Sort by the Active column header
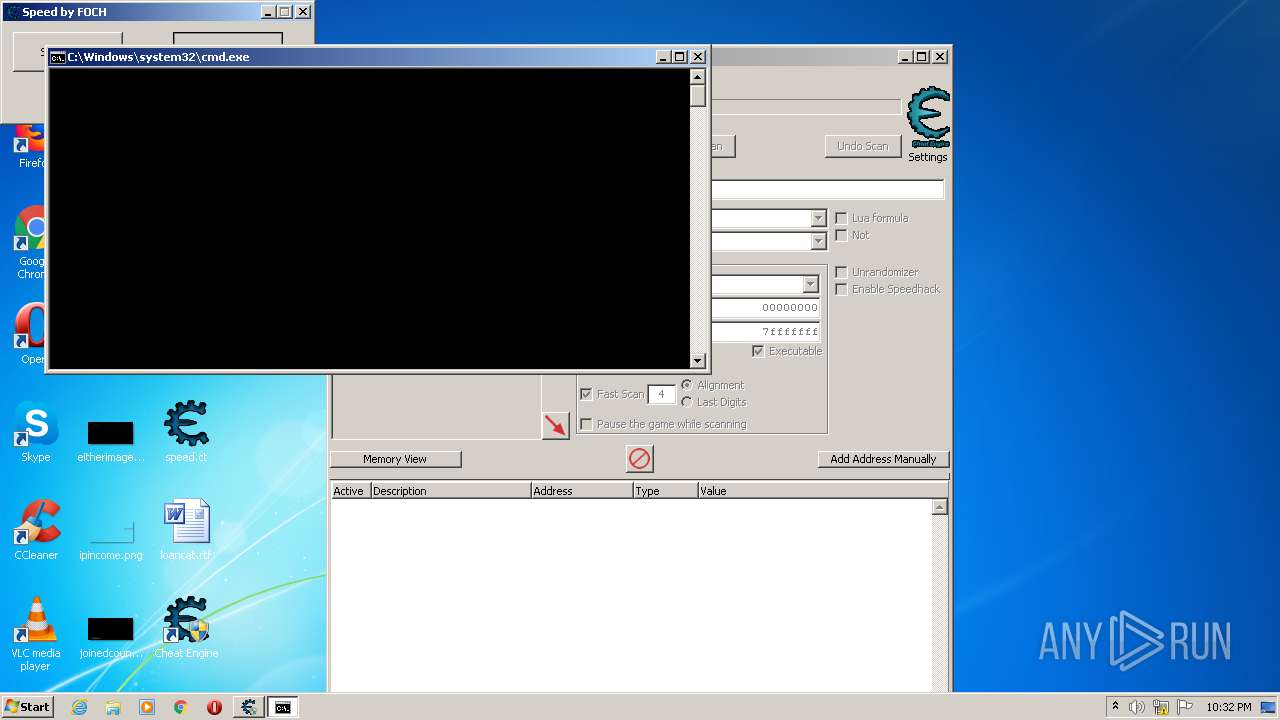 click(x=350, y=491)
